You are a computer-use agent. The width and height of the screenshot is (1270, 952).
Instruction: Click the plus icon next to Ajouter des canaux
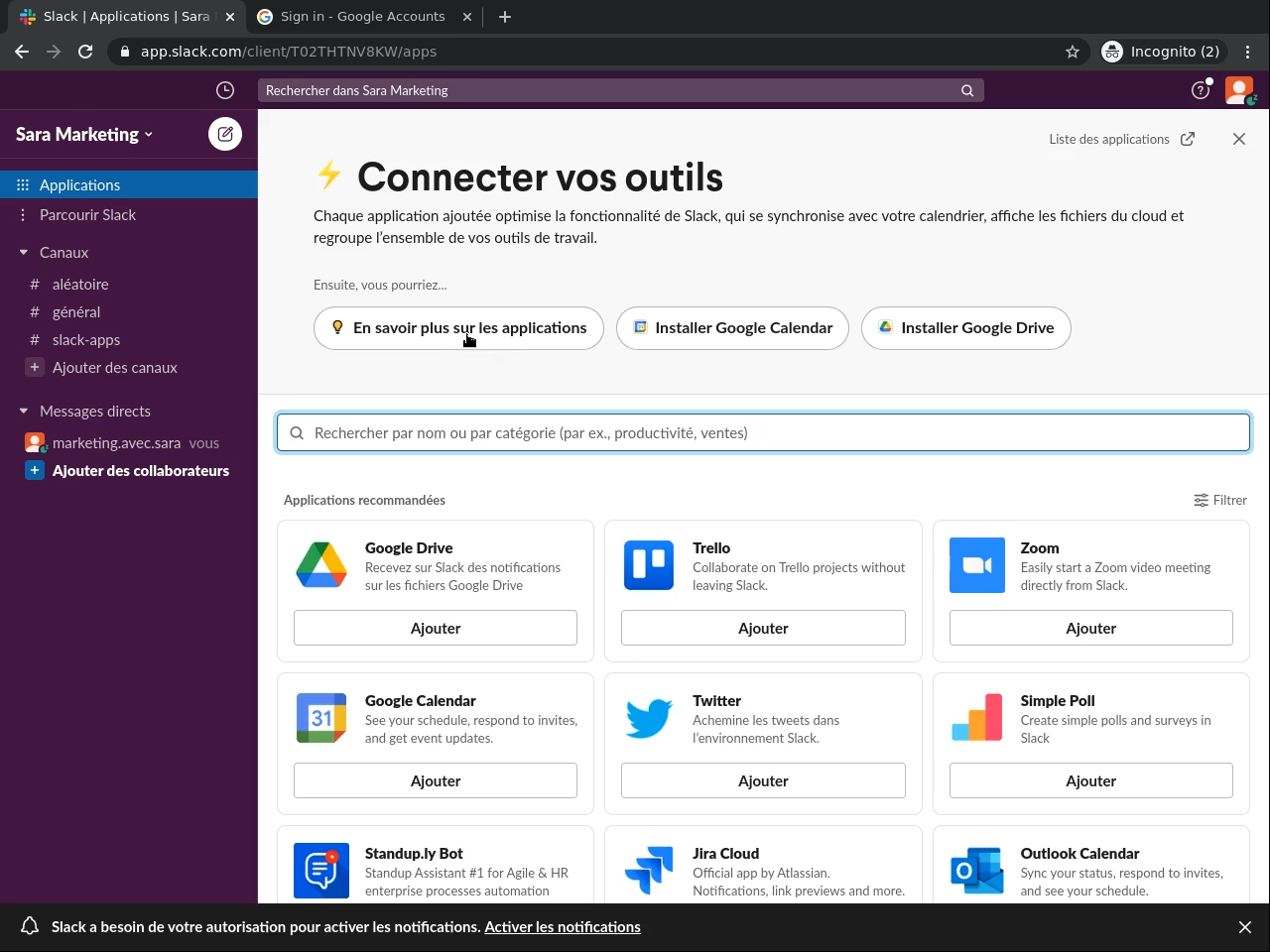[x=35, y=367]
